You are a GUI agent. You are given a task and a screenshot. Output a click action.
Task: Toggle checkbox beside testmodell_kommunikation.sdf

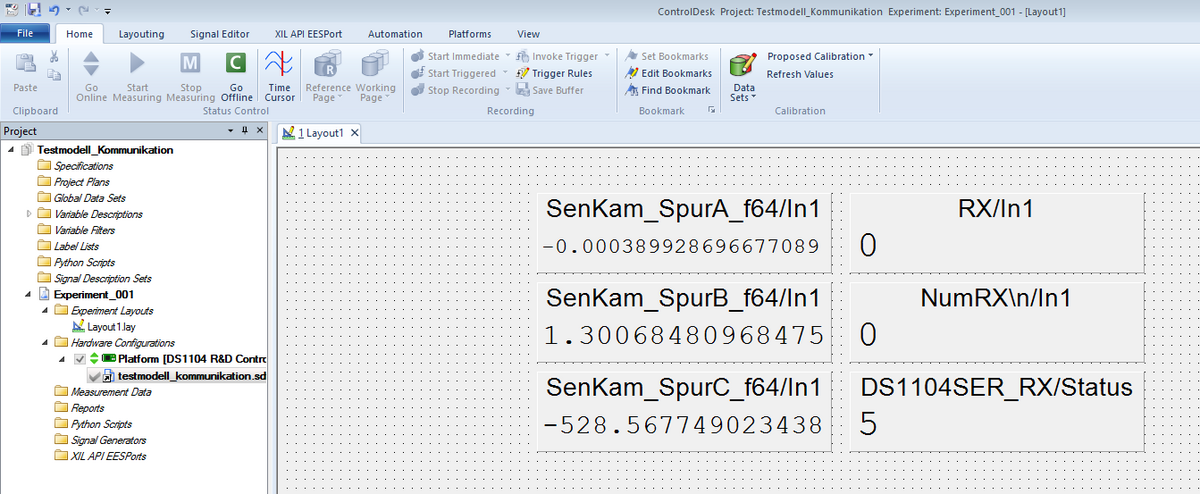coord(93,375)
